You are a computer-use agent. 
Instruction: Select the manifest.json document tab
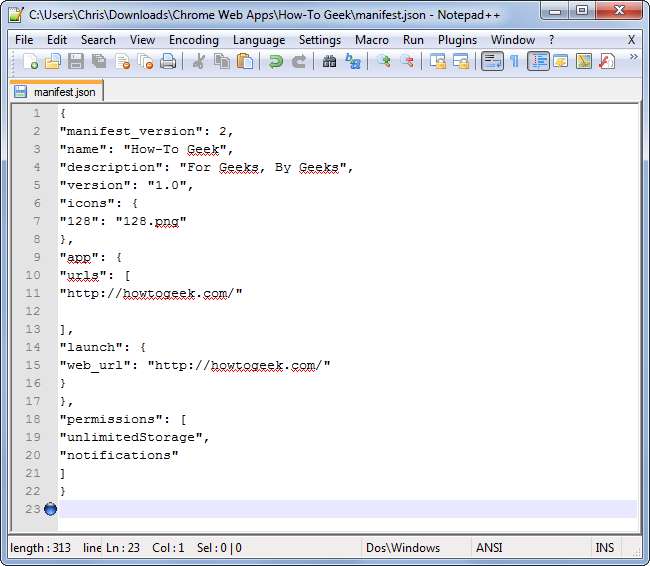coord(58,92)
